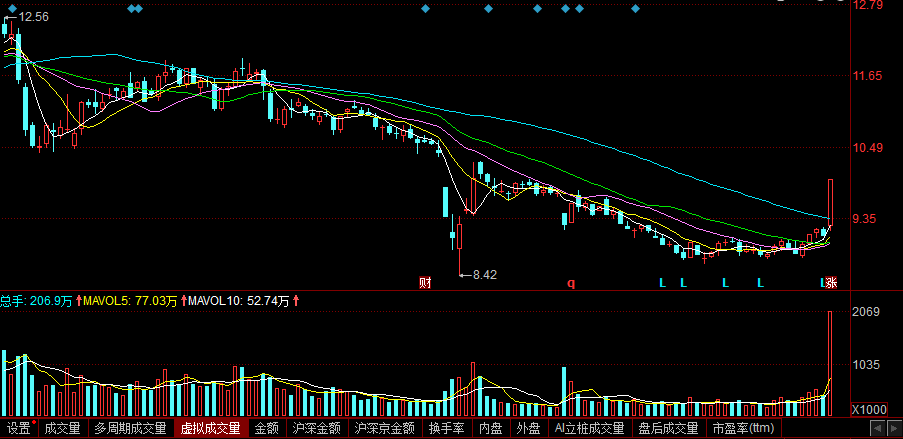This screenshot has width=903, height=439.
Task: Click the 1035 volume axis label
Action: 866,365
